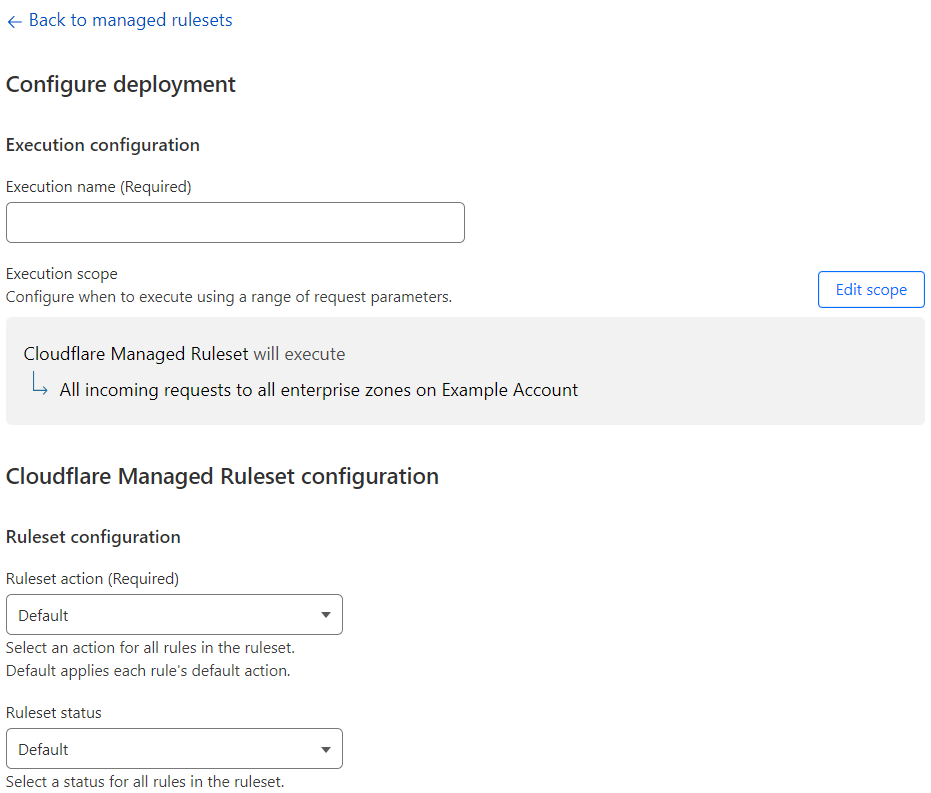Viewport: 931px width, 793px height.
Task: Click the Cloudflare Managed Ruleset configuration heading
Action: [x=223, y=476]
